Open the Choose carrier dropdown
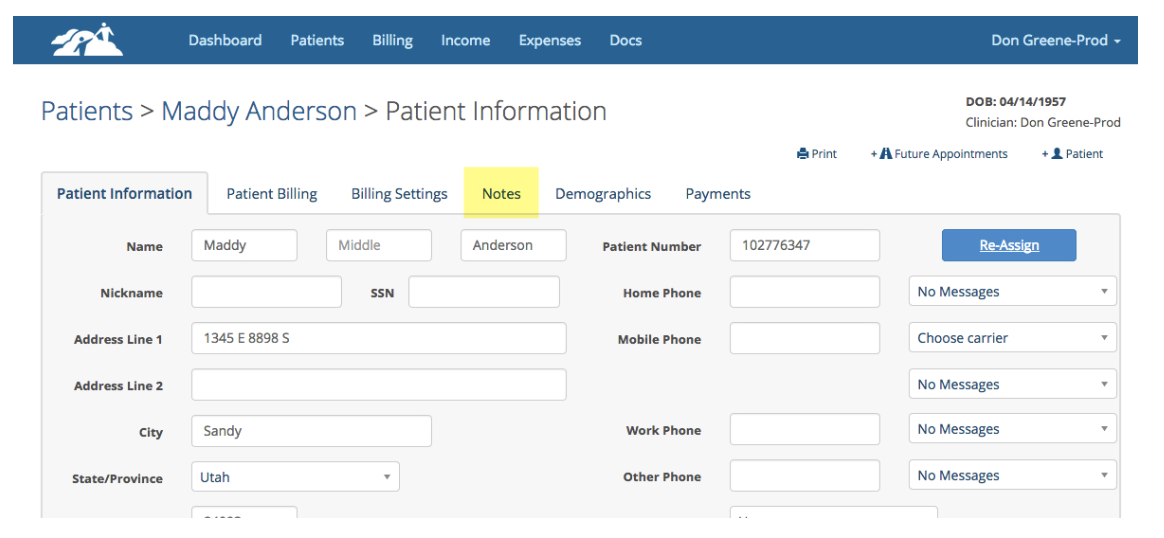The image size is (1164, 538). point(1012,338)
